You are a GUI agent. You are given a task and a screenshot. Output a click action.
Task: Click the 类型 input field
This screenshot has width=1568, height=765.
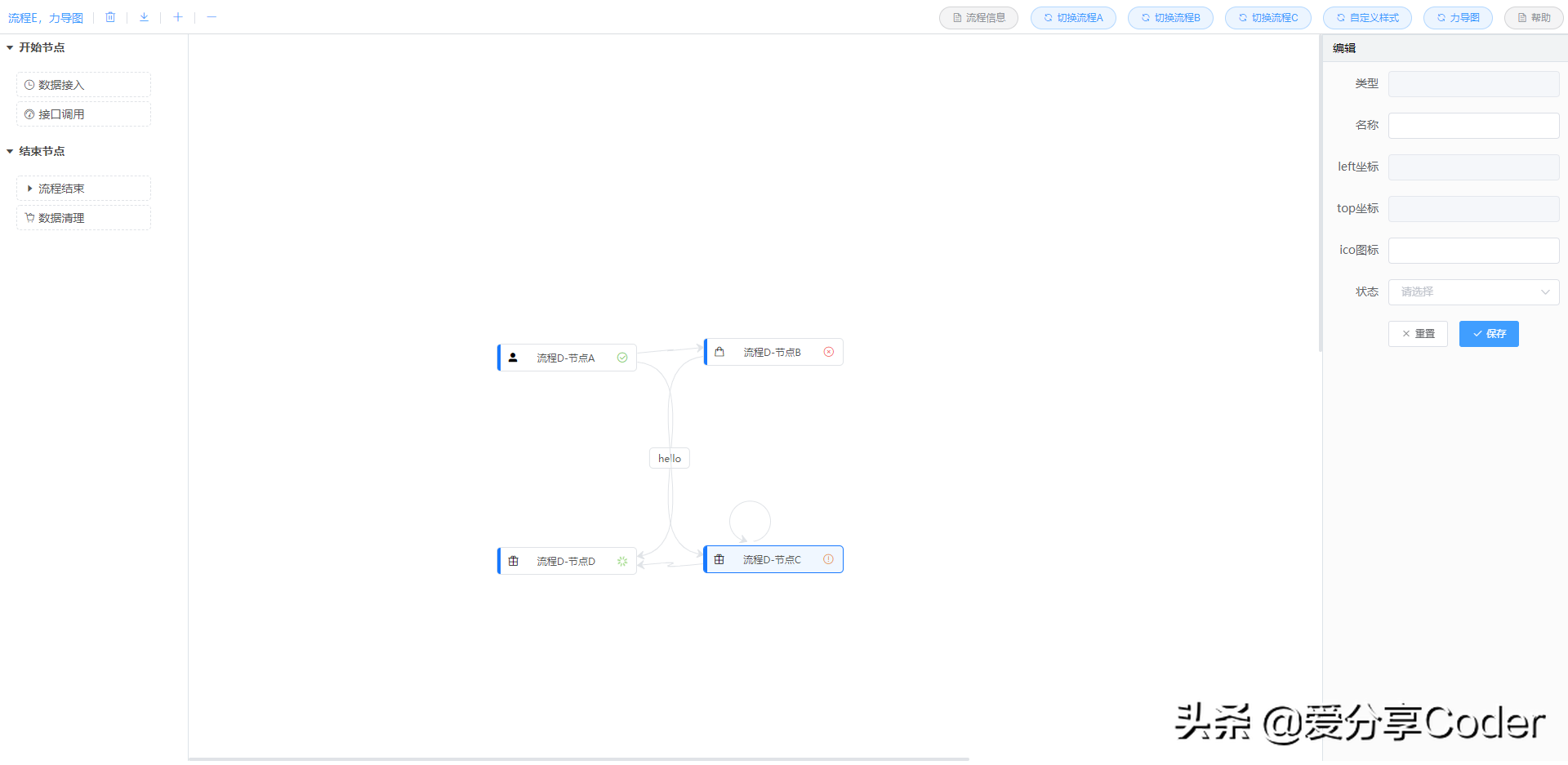point(1473,84)
